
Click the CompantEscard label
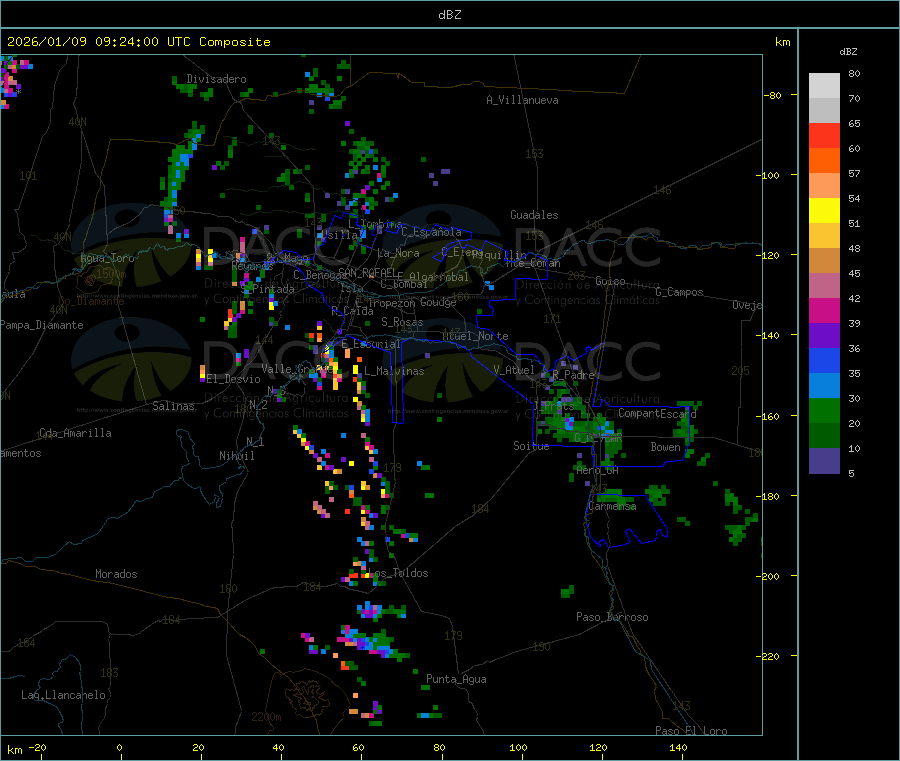tap(657, 413)
